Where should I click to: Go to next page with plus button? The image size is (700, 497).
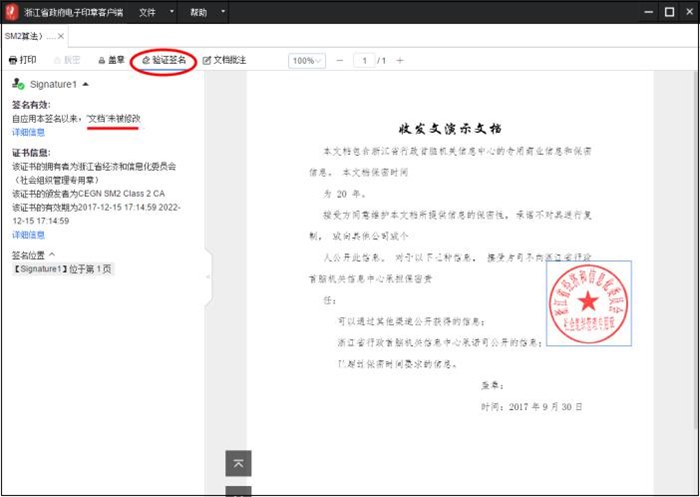pyautogui.click(x=400, y=61)
